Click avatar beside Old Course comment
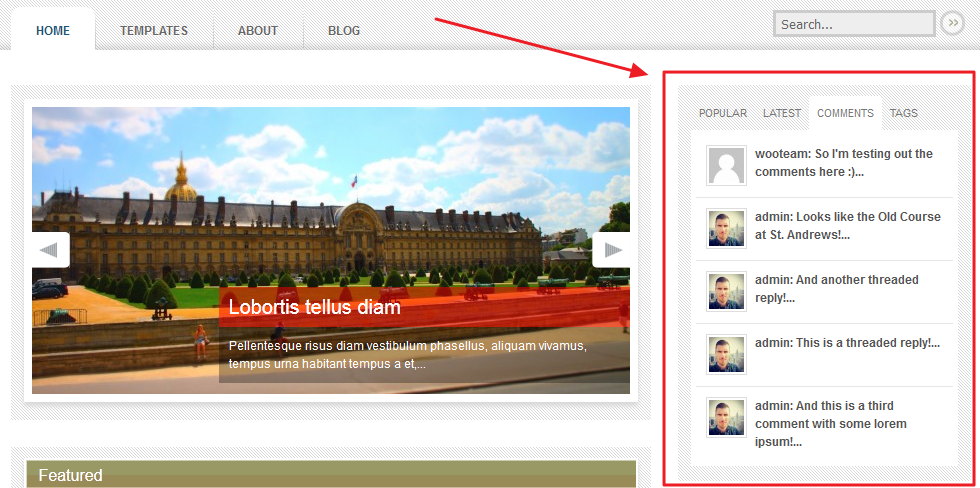980x488 pixels. coord(726,228)
